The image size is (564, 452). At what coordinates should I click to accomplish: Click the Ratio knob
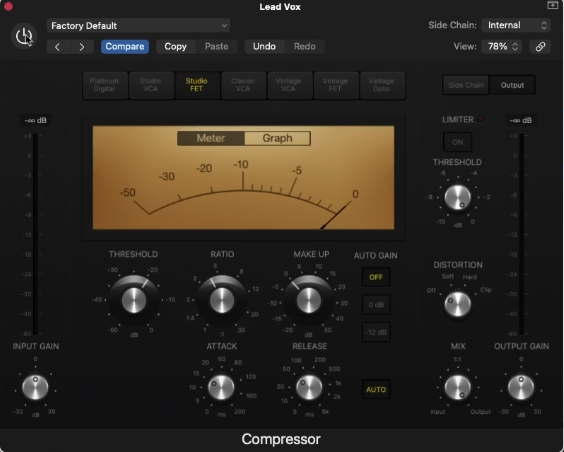tap(222, 300)
